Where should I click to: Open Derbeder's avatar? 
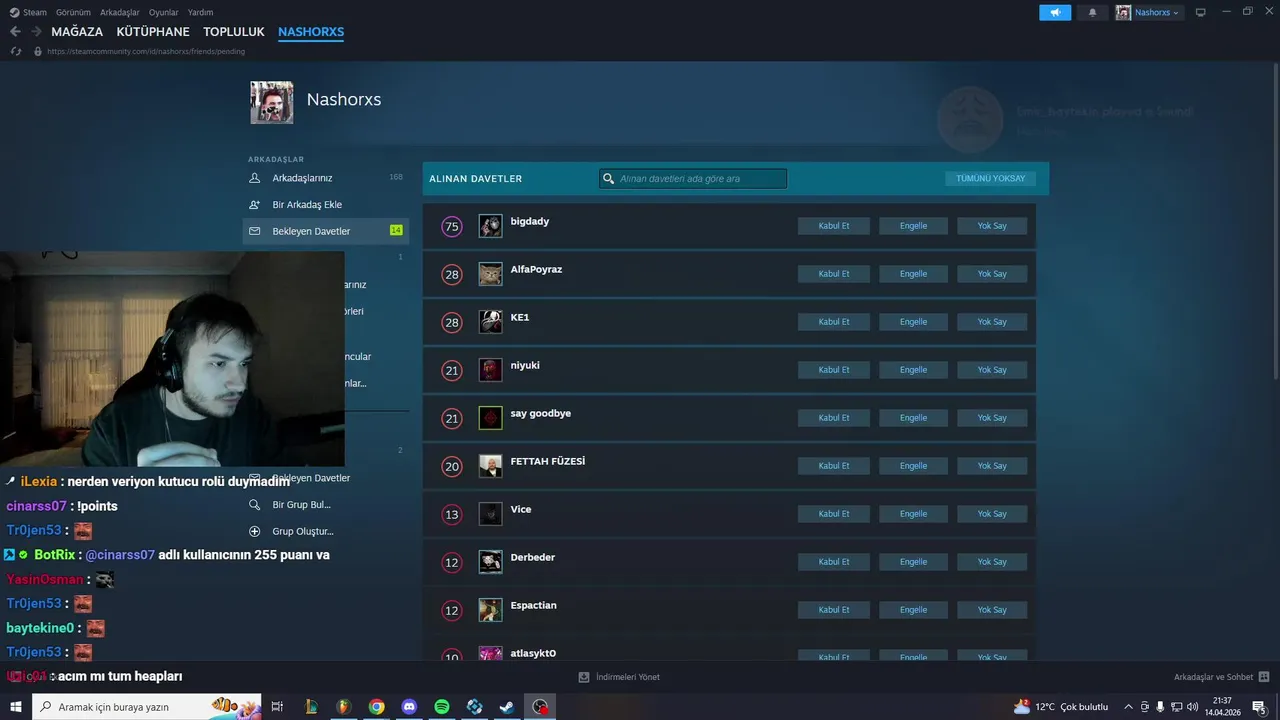coord(490,562)
